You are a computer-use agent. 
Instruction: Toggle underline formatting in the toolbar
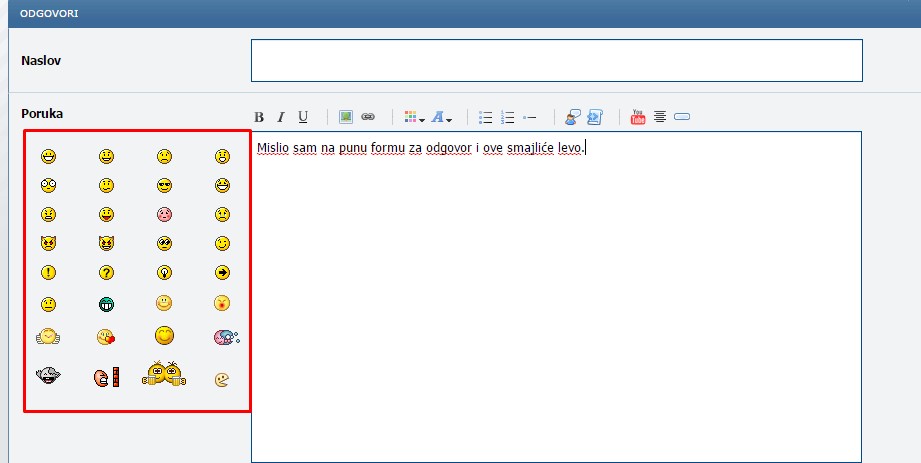(303, 117)
